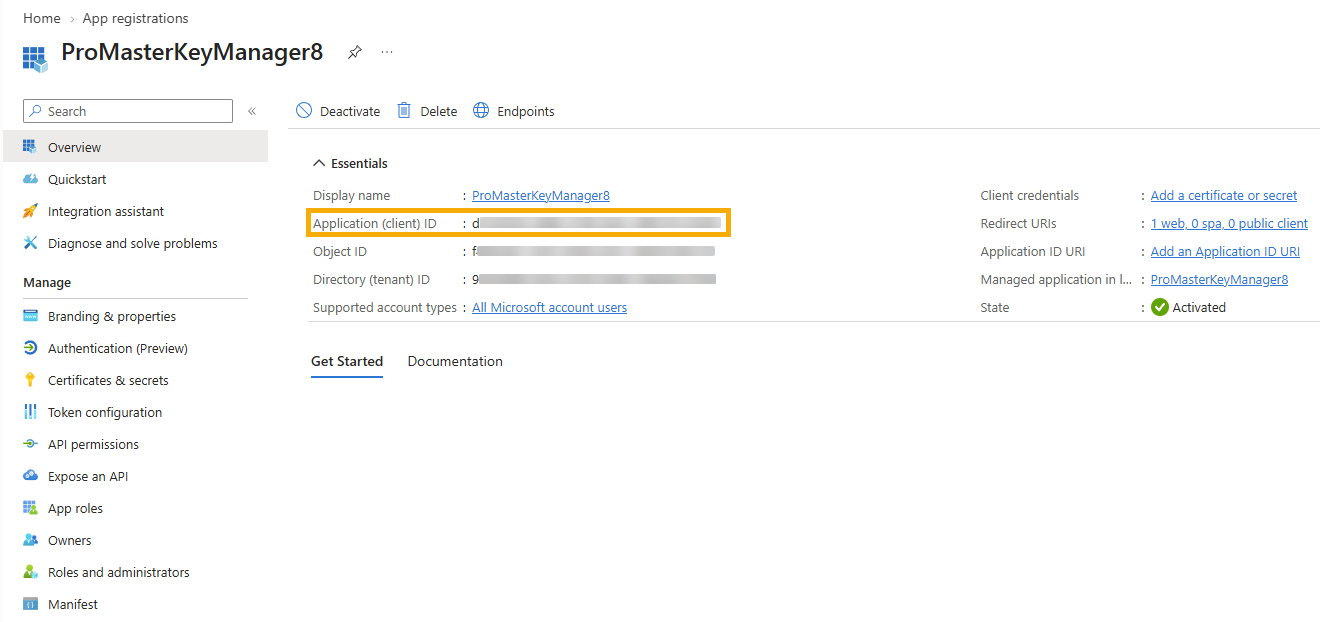This screenshot has width=1321, height=622.
Task: Select Diagnose and solve problems
Action: [x=134, y=243]
